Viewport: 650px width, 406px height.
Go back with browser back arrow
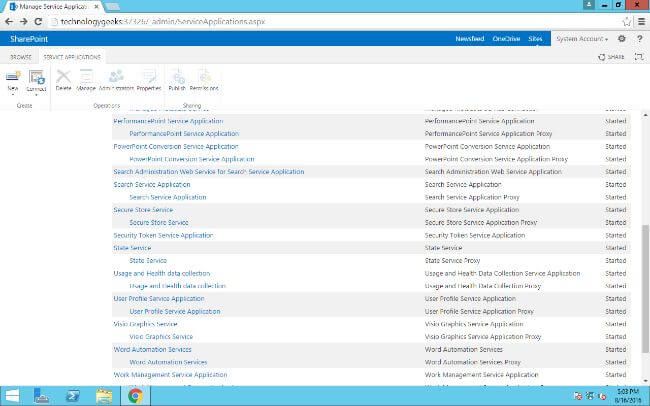(9, 22)
